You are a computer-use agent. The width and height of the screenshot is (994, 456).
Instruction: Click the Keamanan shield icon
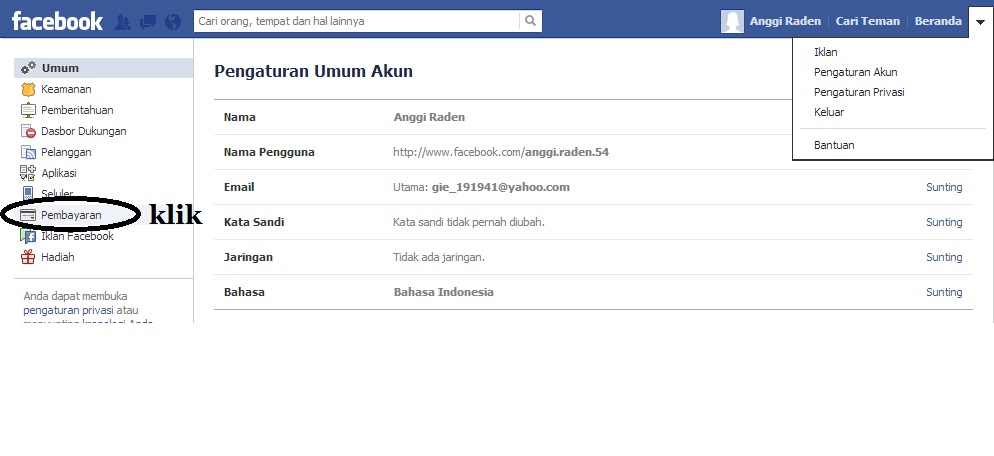point(29,89)
